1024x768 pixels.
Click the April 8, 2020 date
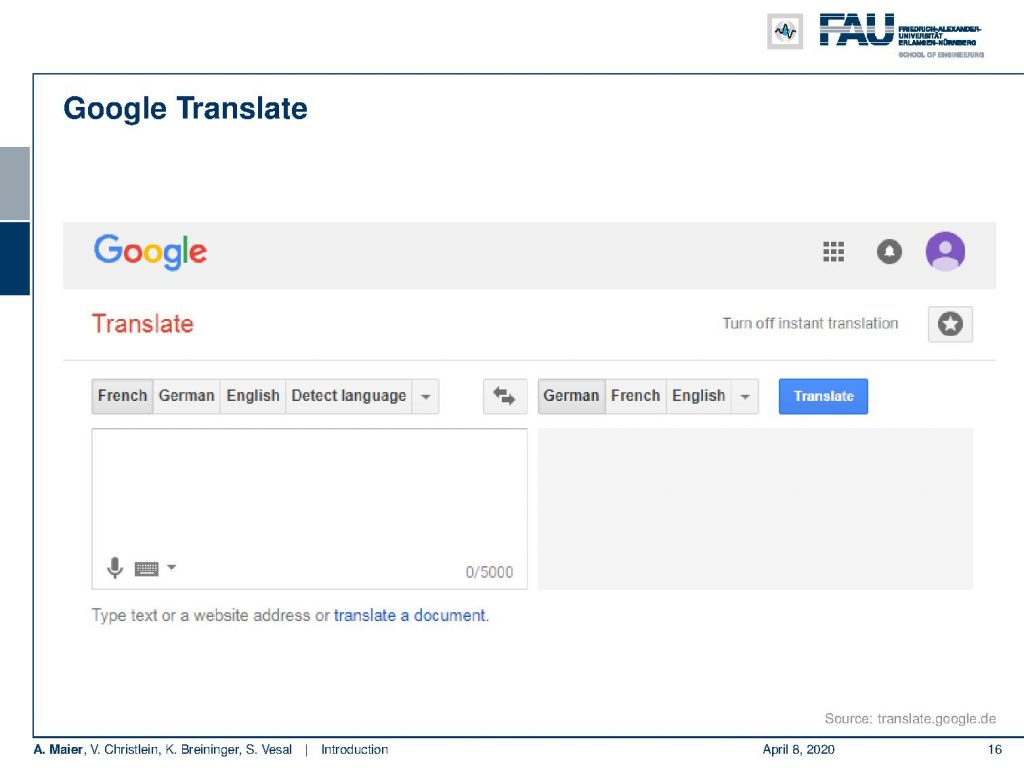pyautogui.click(x=798, y=750)
